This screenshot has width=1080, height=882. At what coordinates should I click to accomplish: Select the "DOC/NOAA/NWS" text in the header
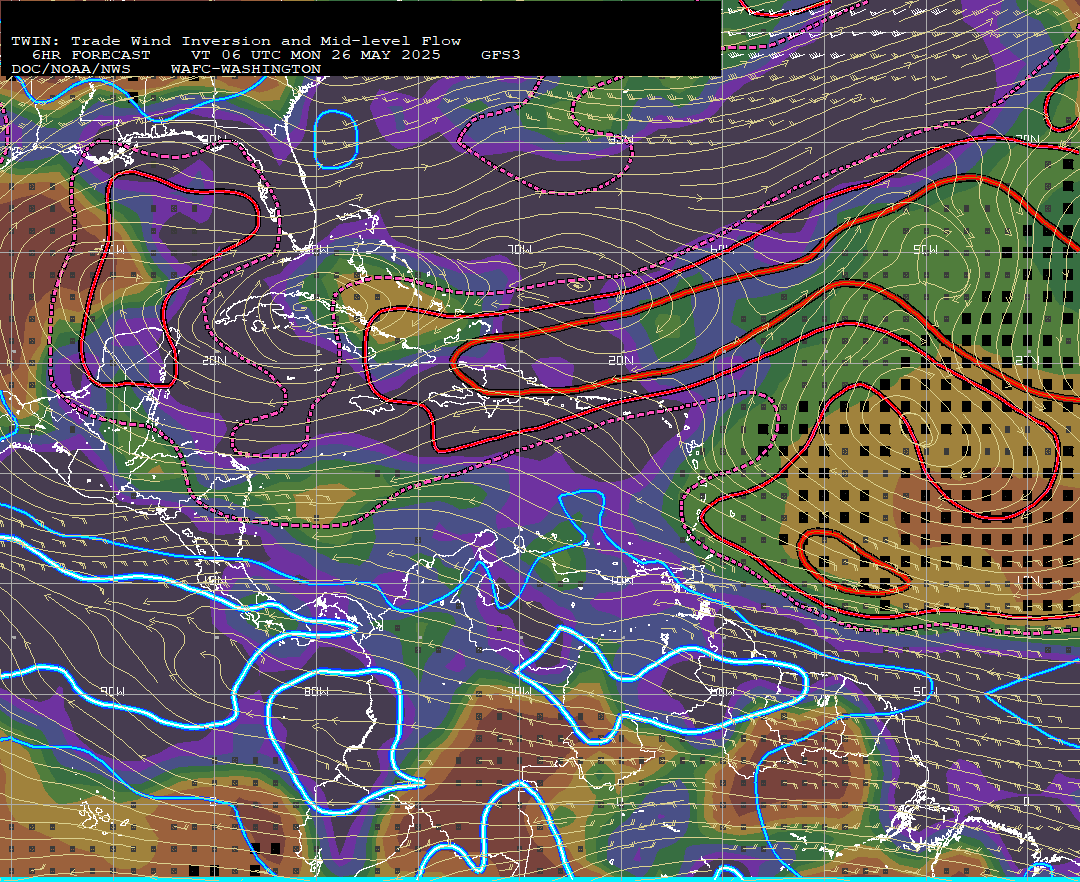[71, 70]
